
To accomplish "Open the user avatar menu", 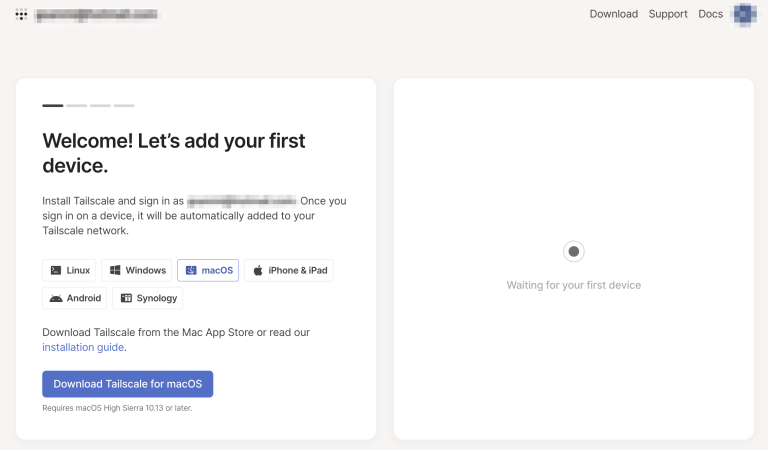I will click(x=743, y=14).
